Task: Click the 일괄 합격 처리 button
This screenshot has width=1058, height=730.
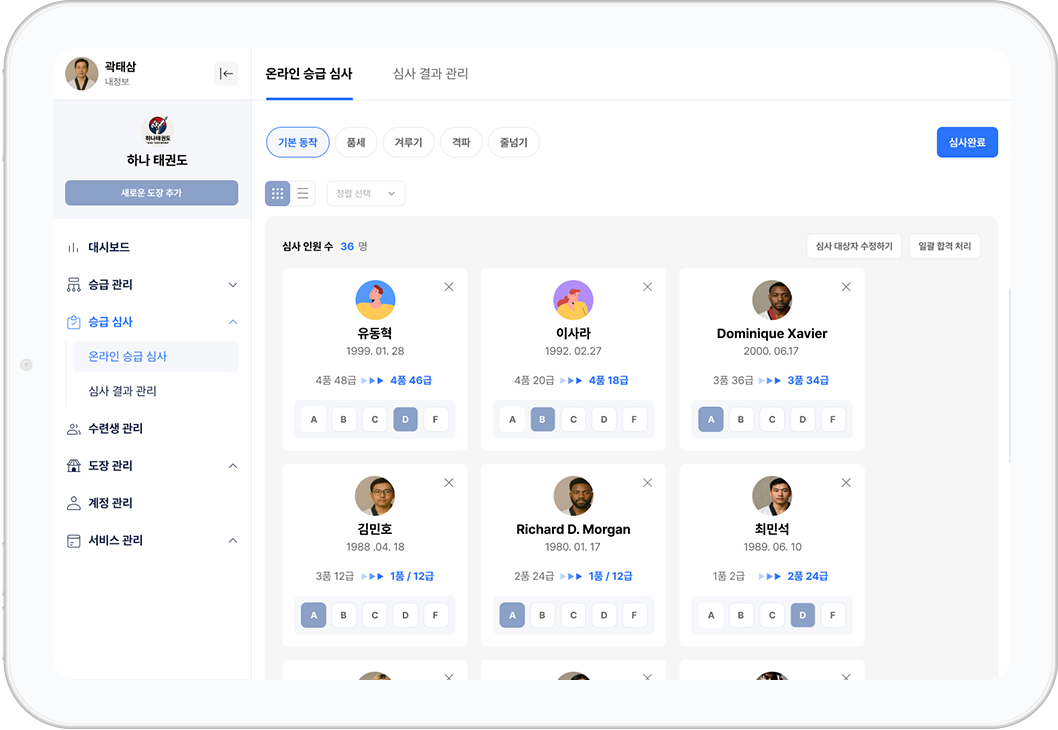Action: (945, 246)
